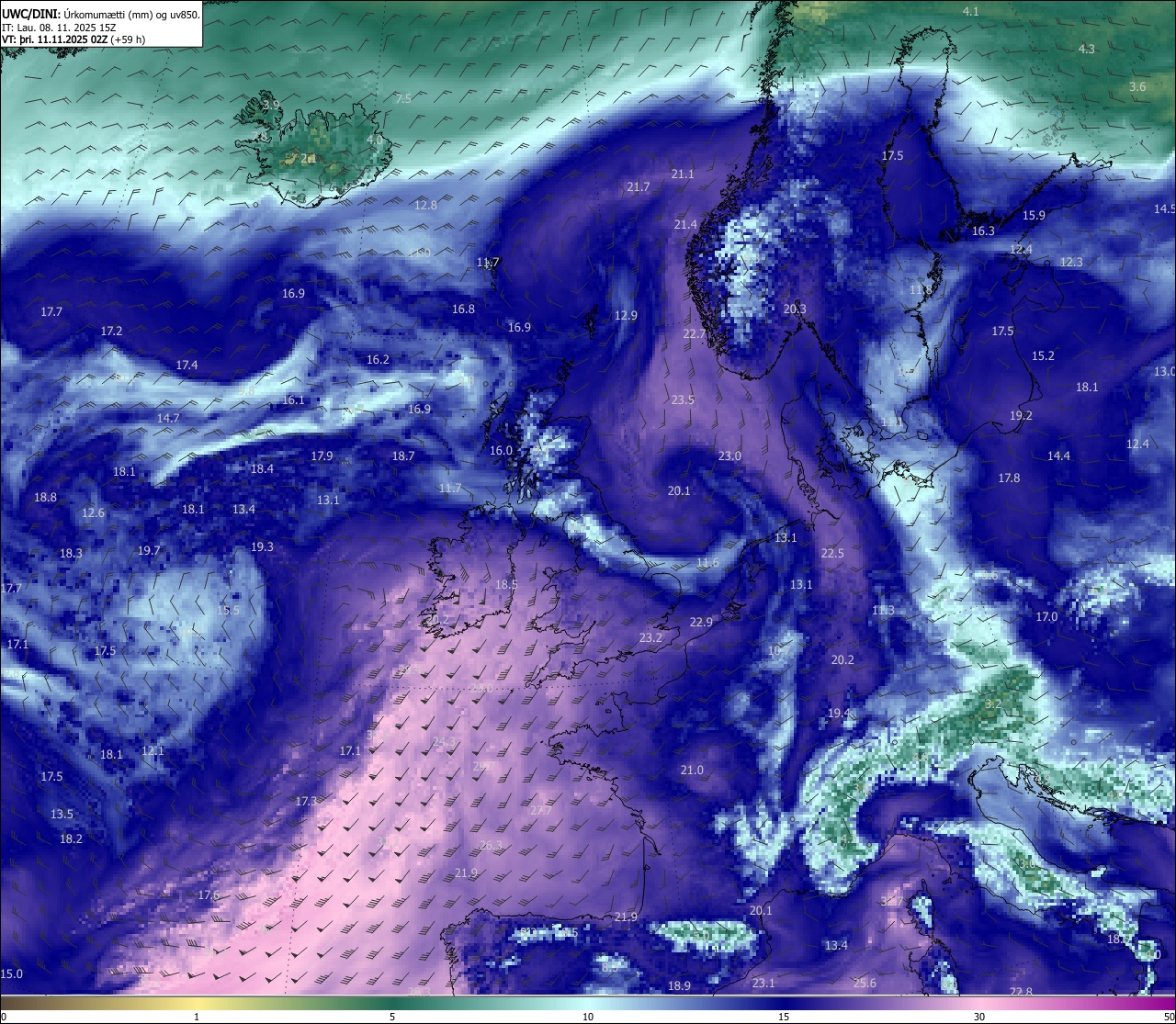Click the map value 16.3
1176x1024 pixels.
[983, 231]
